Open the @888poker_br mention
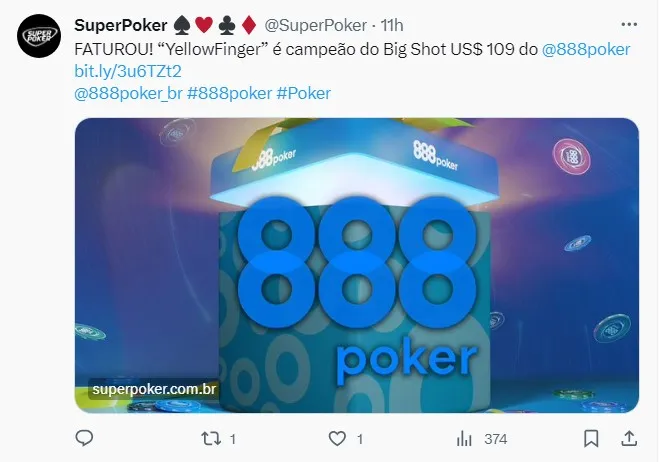This screenshot has width=660, height=462. tap(128, 93)
